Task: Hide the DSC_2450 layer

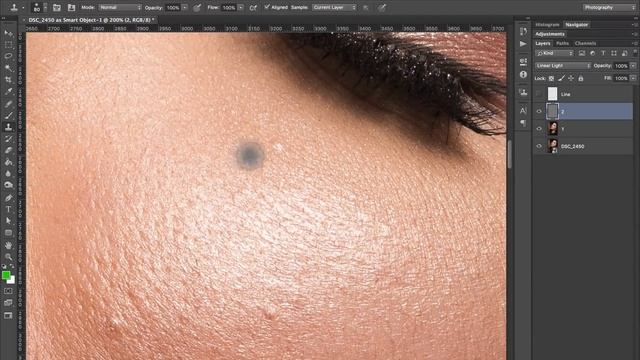Action: pyautogui.click(x=539, y=146)
